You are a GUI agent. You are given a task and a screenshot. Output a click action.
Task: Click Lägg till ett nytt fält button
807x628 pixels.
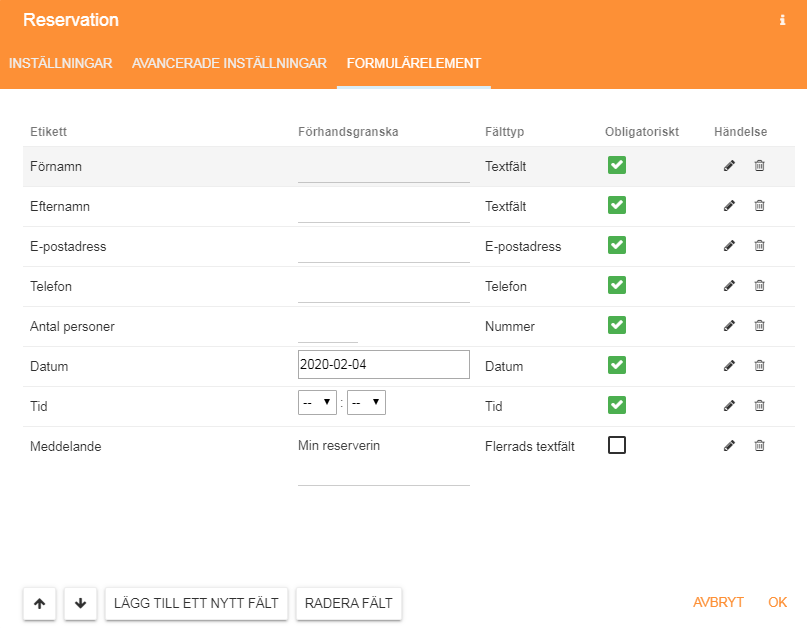click(x=196, y=603)
